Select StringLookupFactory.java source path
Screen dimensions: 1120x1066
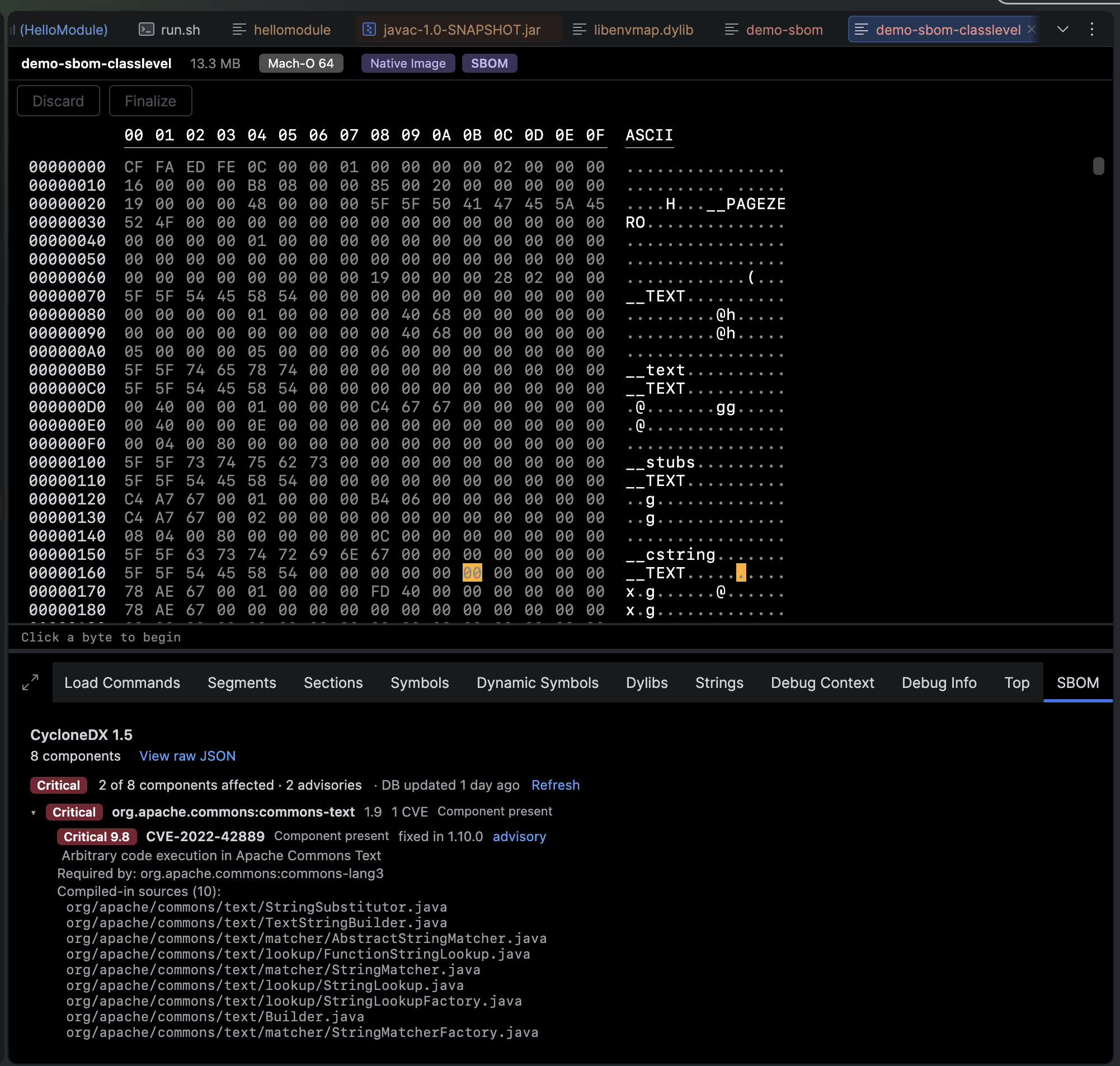tap(294, 1001)
